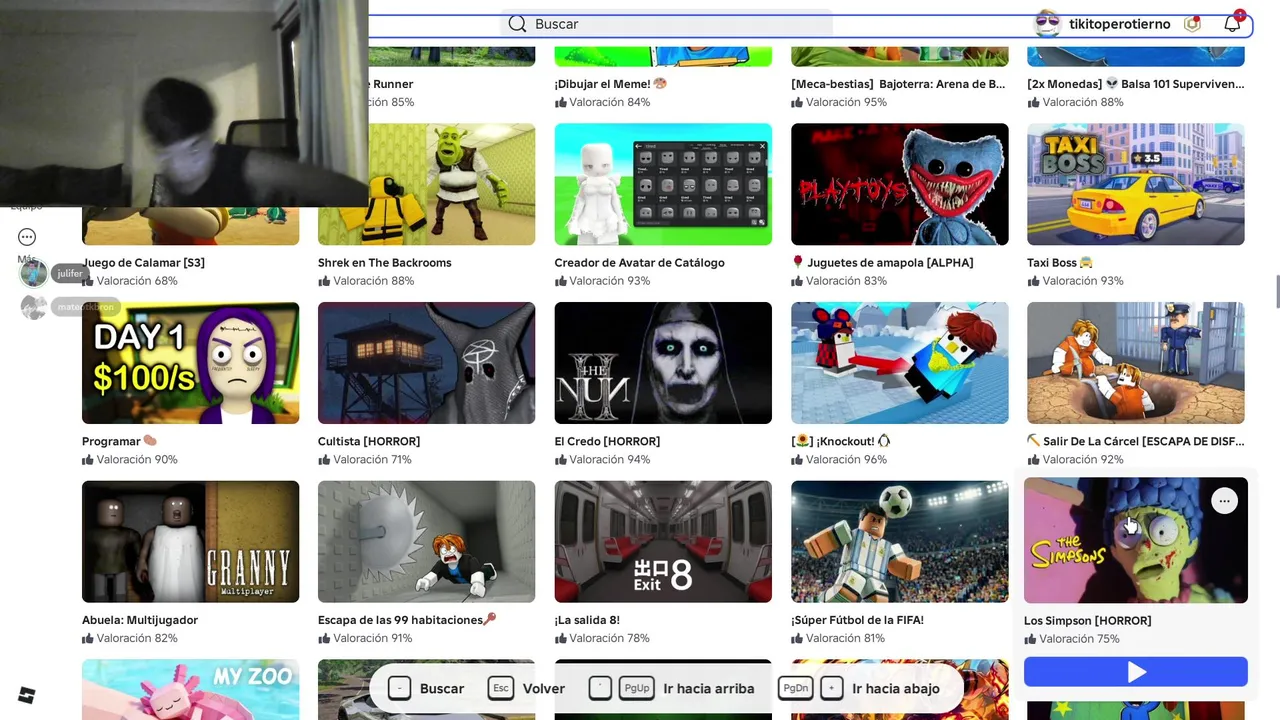1280x720 pixels.
Task: Click the Balsa 101 Superviven title
Action: tap(1136, 84)
